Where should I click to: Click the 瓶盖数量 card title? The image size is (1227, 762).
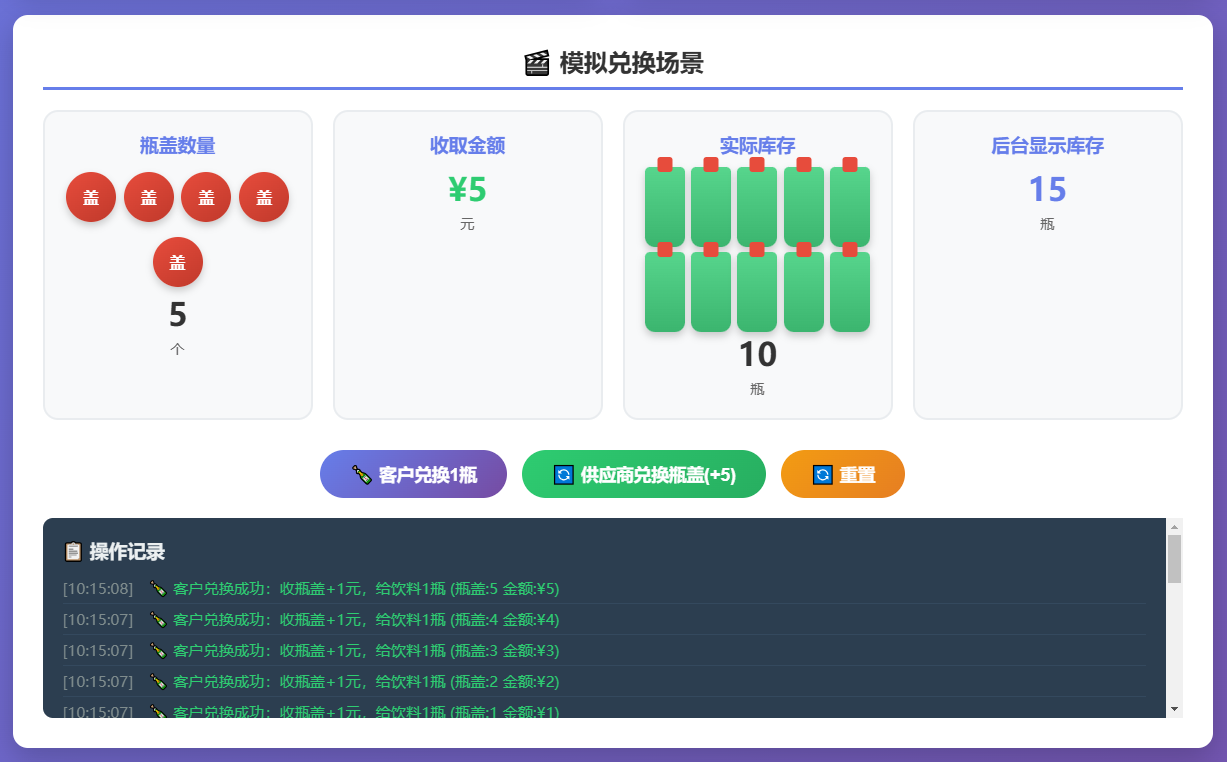coord(178,146)
